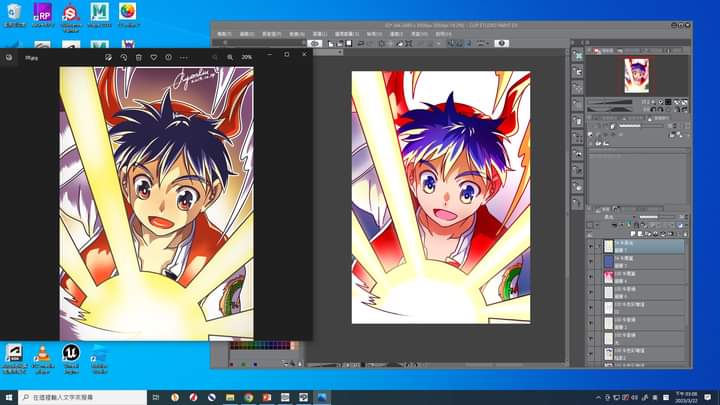Open the 說明 (Help) menu in Clip Studio

click(x=443, y=34)
